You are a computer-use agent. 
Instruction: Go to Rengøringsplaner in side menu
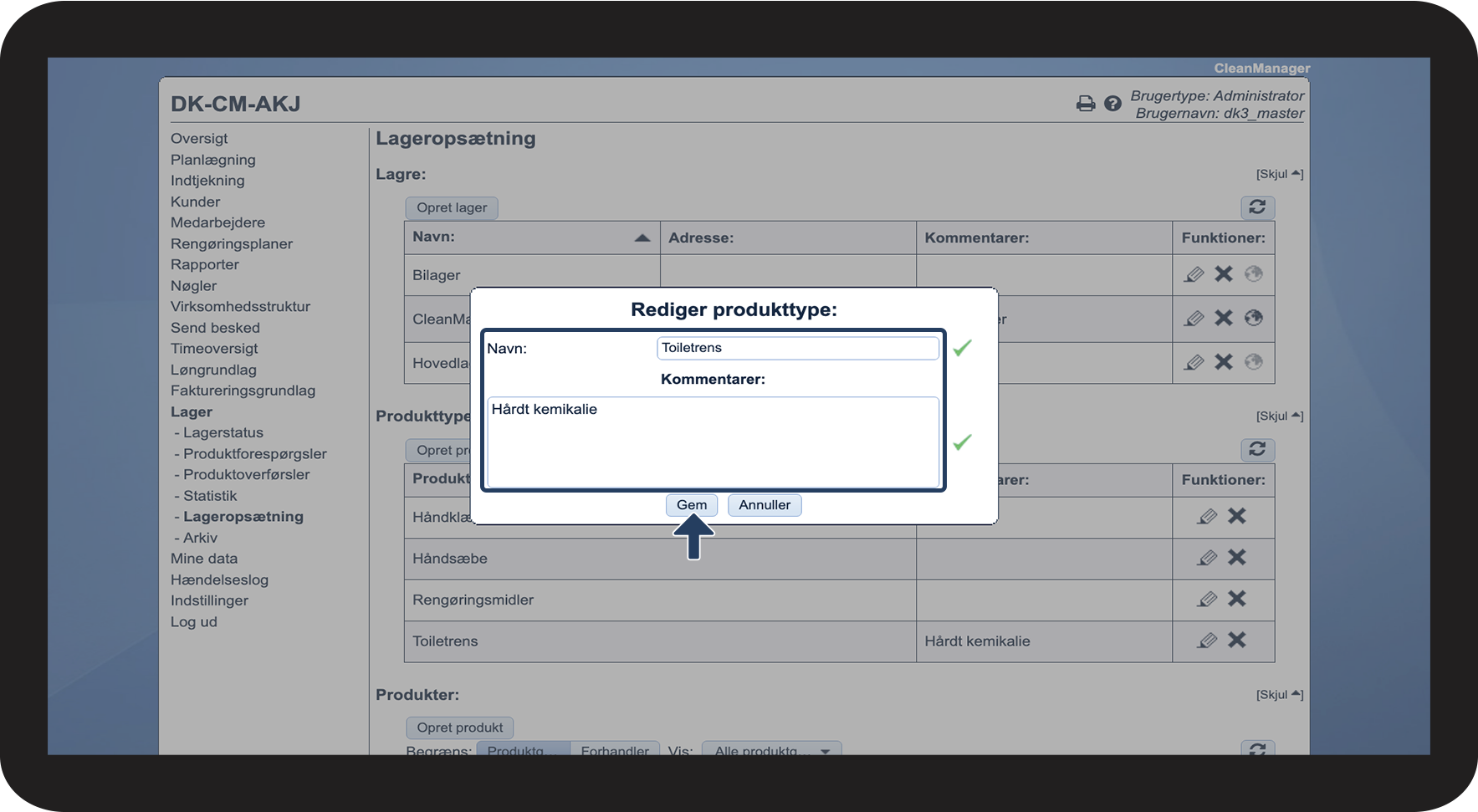pyautogui.click(x=231, y=243)
